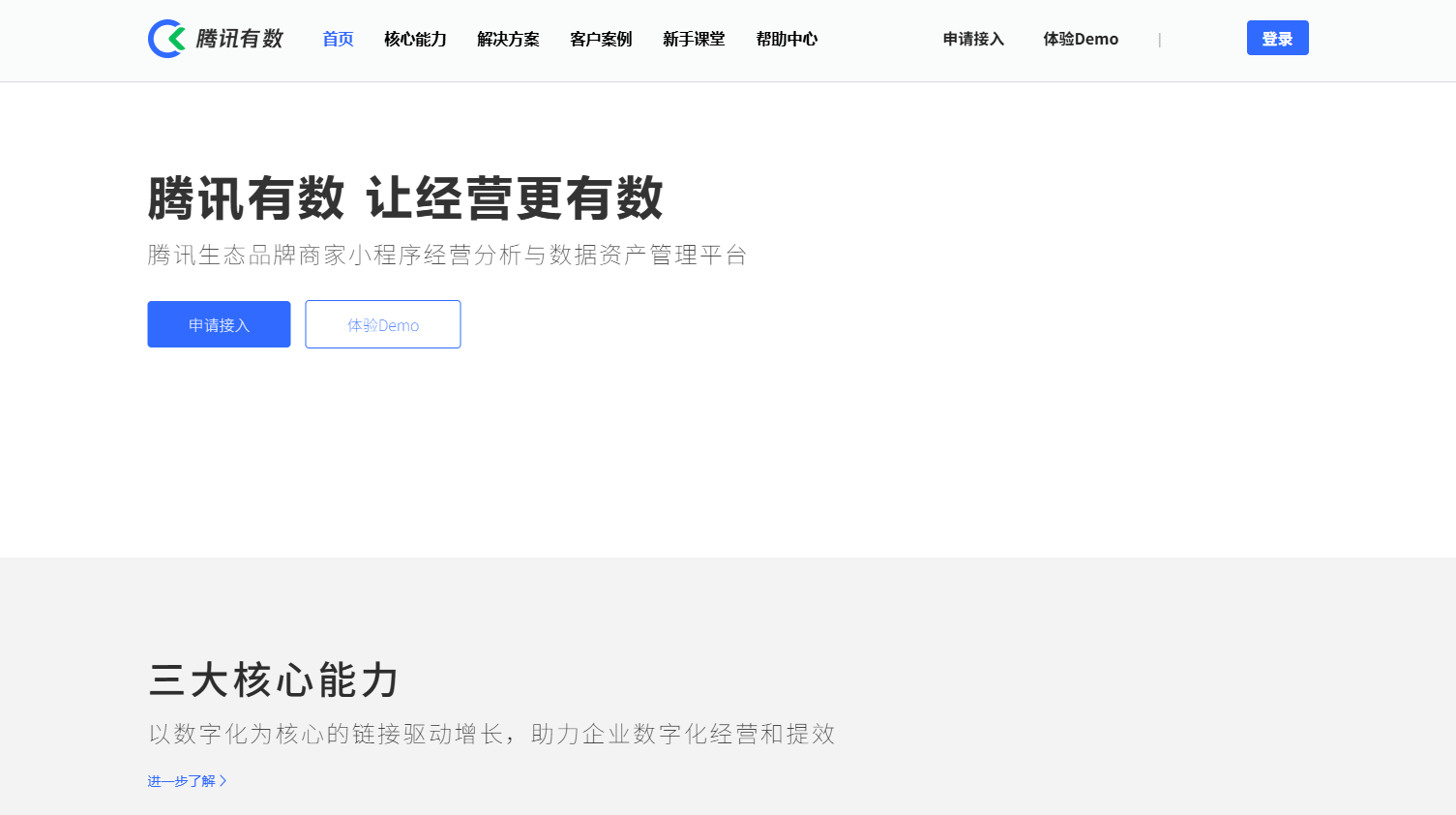The width and height of the screenshot is (1456, 815).
Task: Open 帮助中心 from the nav bar
Action: coord(787,39)
